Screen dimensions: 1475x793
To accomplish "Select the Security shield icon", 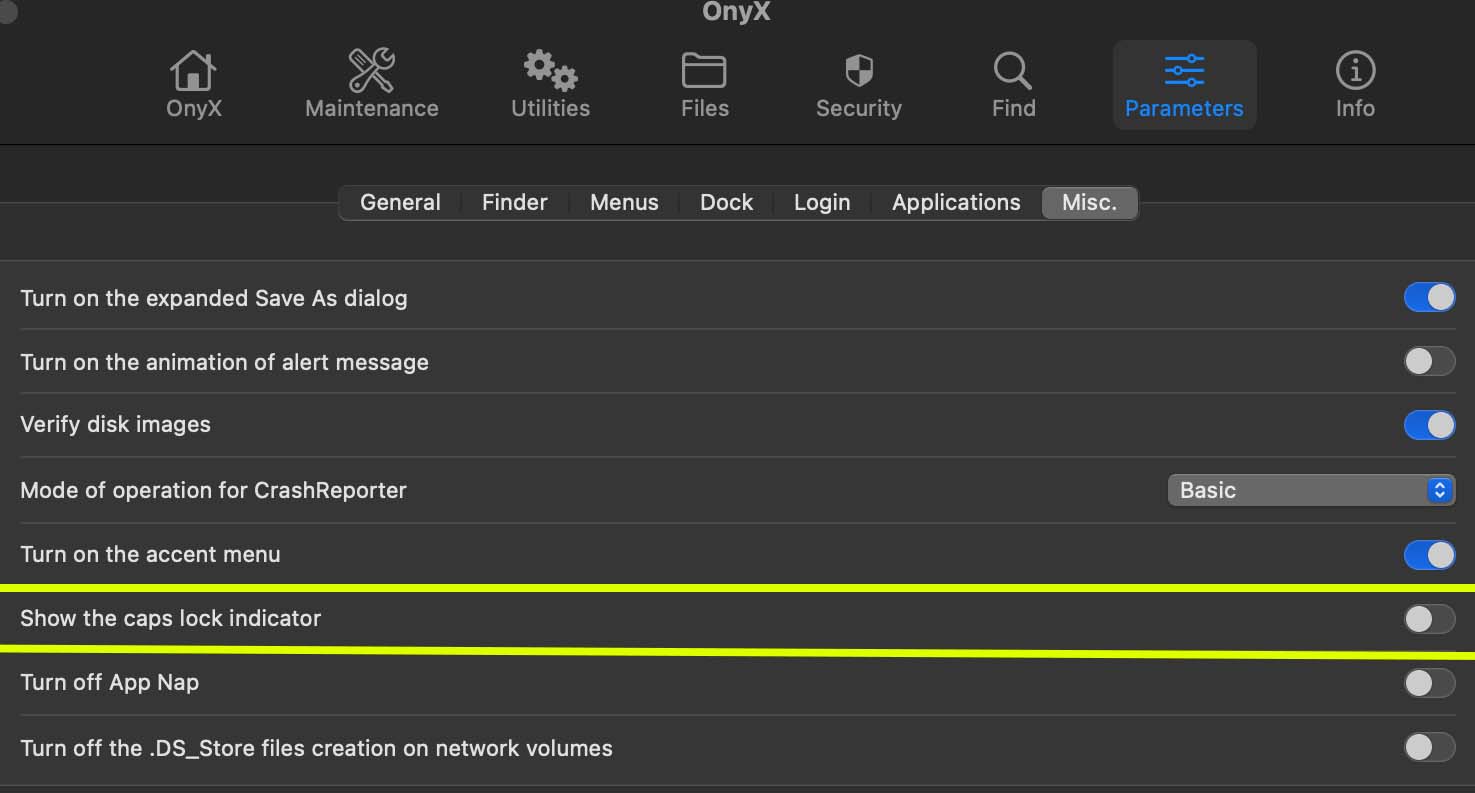I will click(859, 72).
